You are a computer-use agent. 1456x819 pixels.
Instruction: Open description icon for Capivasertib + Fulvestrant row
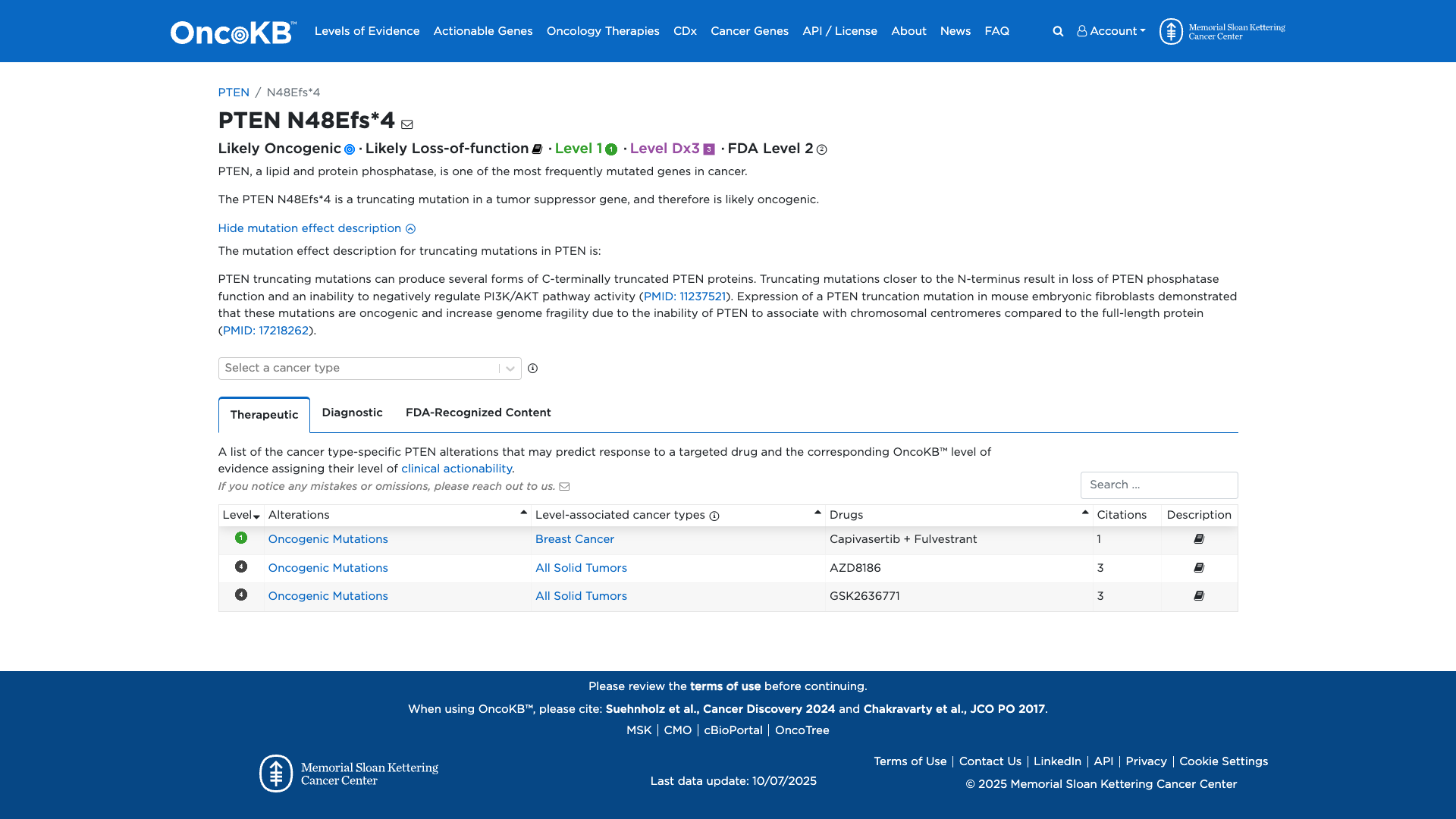[1198, 539]
